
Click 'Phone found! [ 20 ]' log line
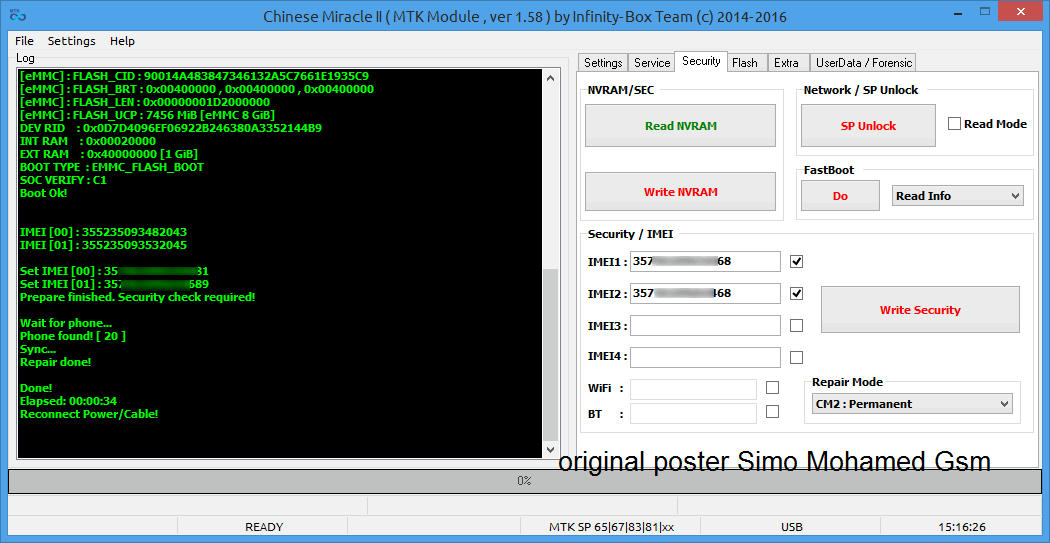(x=72, y=335)
